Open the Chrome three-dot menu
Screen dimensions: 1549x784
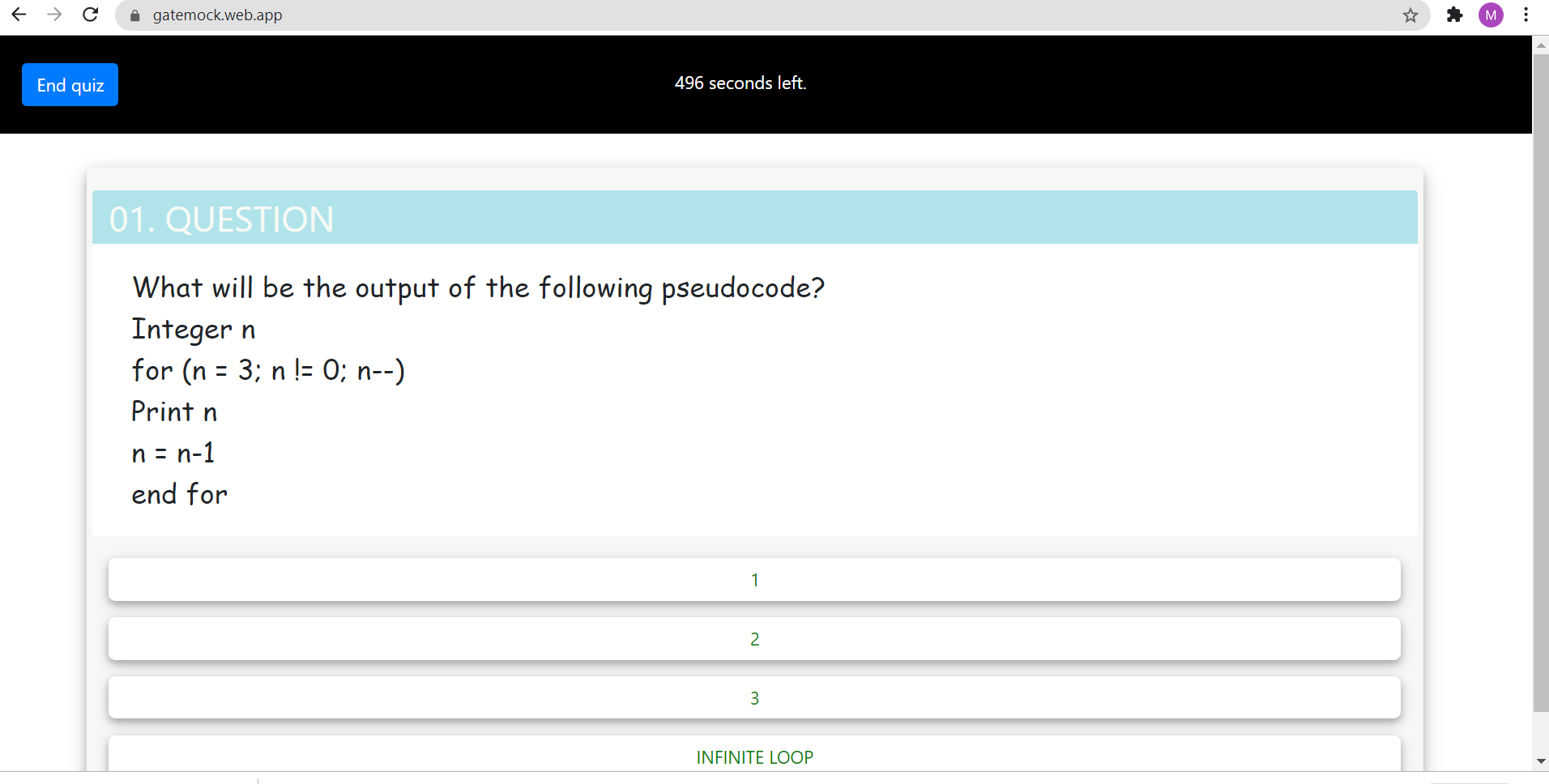pyautogui.click(x=1526, y=15)
